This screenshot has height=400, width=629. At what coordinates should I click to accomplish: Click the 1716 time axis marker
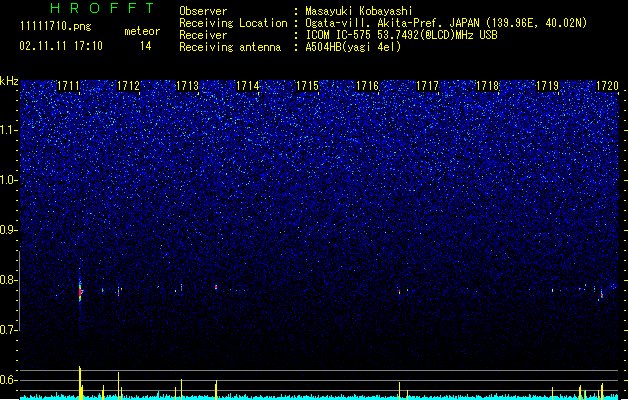367,86
